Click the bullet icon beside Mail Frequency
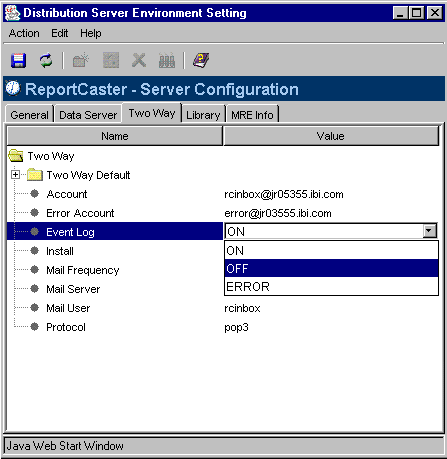Viewport: 447px width, 459px height. (x=35, y=270)
